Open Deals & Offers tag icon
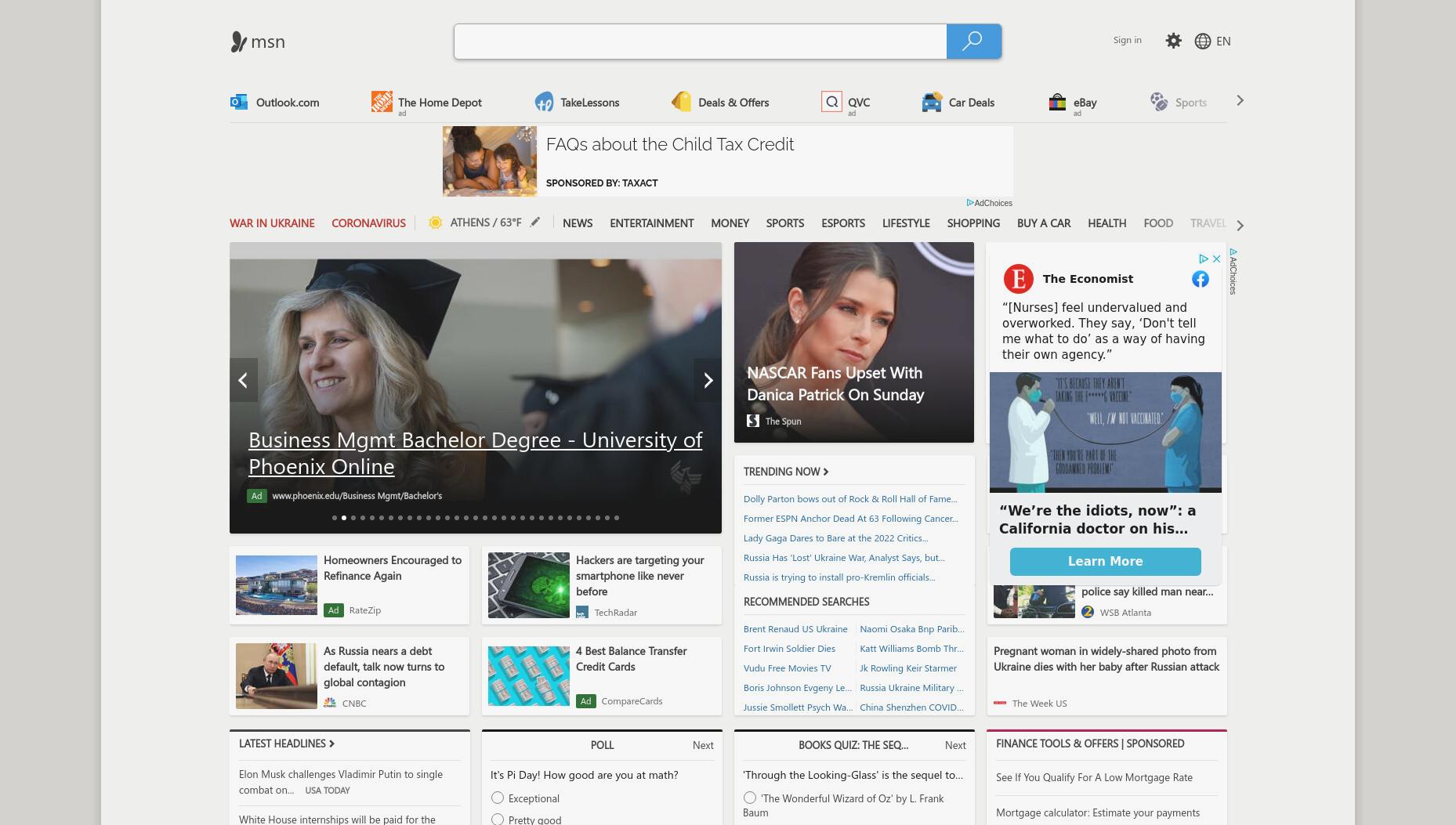This screenshot has height=825, width=1456. point(682,102)
